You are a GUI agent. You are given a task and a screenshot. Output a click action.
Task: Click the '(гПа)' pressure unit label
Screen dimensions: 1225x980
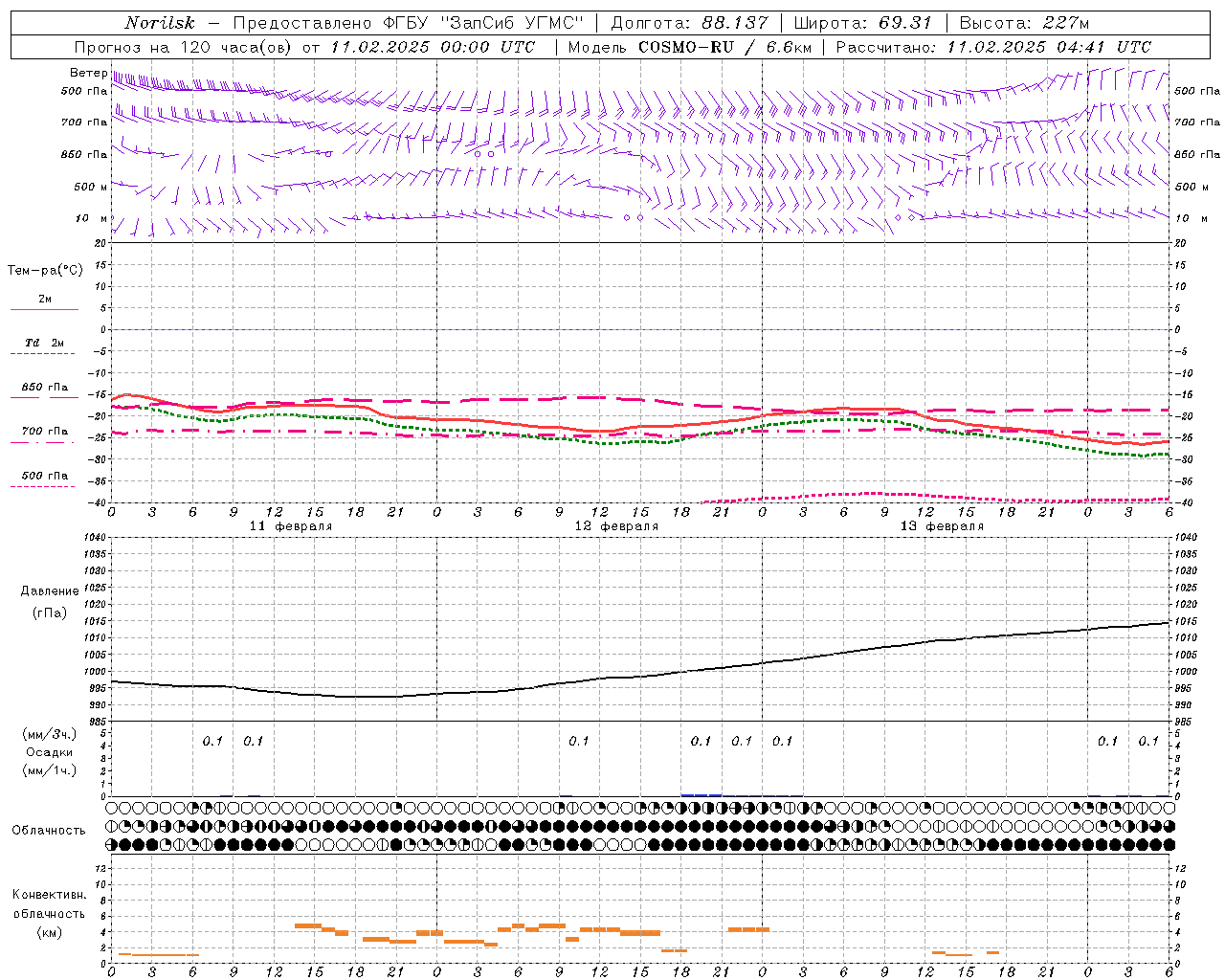coord(50,612)
